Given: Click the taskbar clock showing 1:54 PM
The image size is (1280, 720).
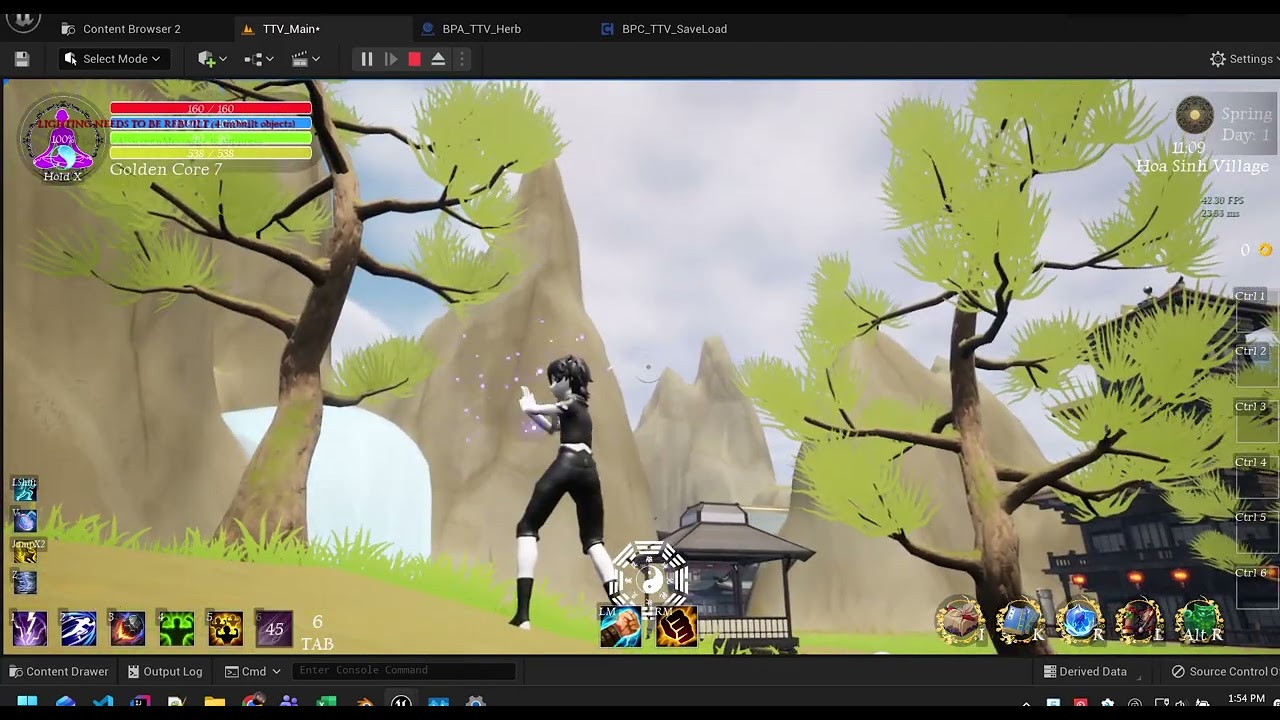Looking at the screenshot, I should click(1246, 699).
